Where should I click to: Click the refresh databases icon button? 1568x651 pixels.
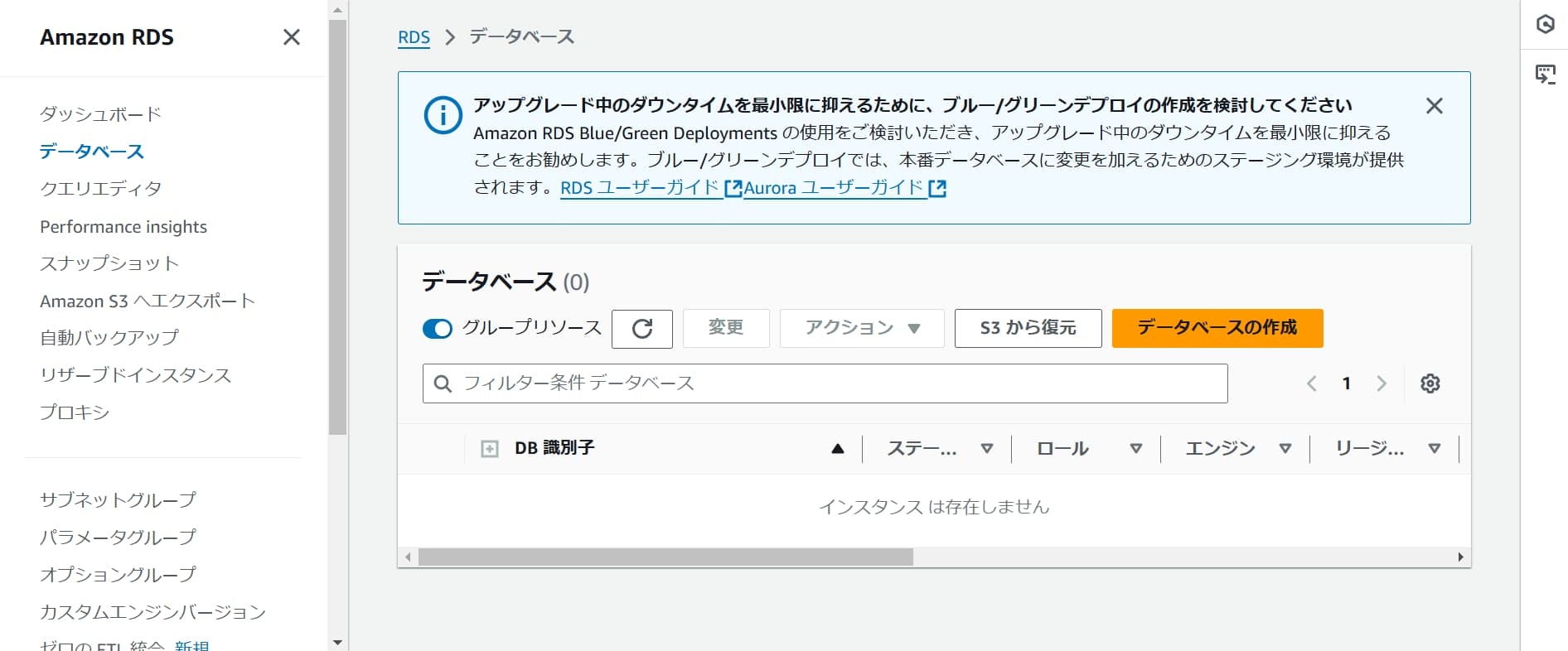click(642, 329)
